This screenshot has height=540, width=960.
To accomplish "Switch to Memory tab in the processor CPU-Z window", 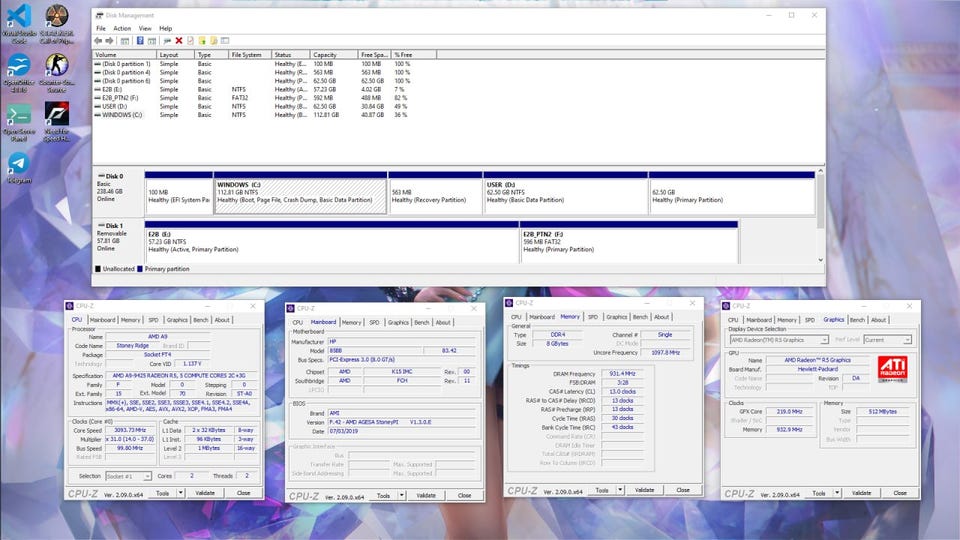I will click(x=130, y=320).
